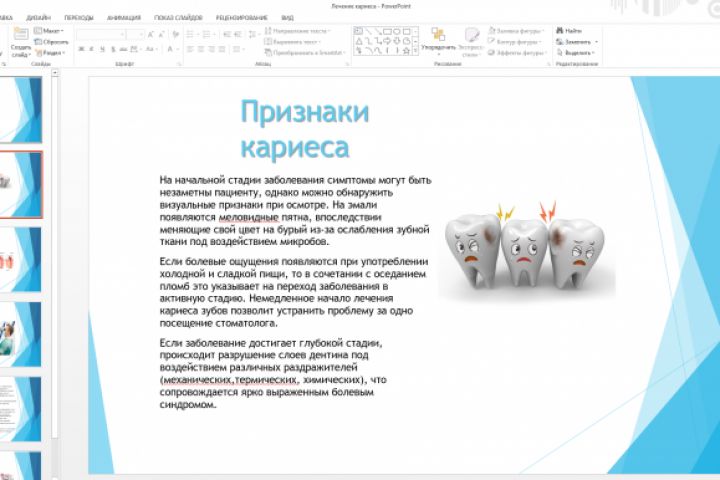Click the New Slide (Создать слайд) icon

tap(21, 34)
